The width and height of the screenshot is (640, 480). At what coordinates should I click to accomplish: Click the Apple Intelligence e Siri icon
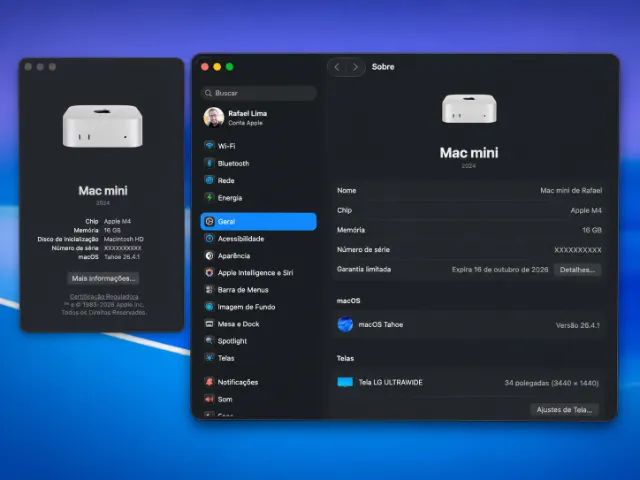click(x=209, y=273)
